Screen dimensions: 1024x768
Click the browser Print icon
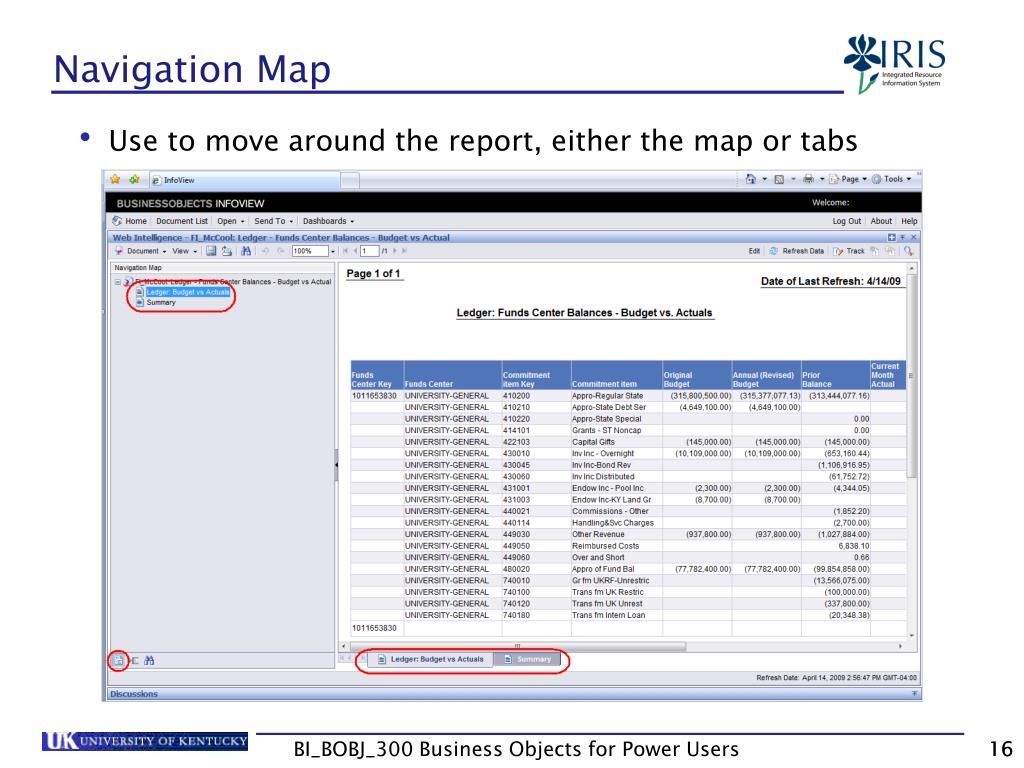tap(808, 179)
